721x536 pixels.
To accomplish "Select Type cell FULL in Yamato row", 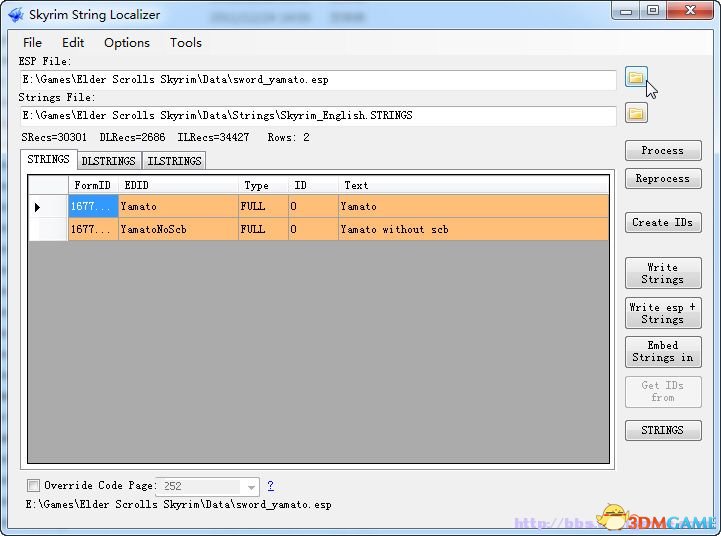I will tap(263, 206).
